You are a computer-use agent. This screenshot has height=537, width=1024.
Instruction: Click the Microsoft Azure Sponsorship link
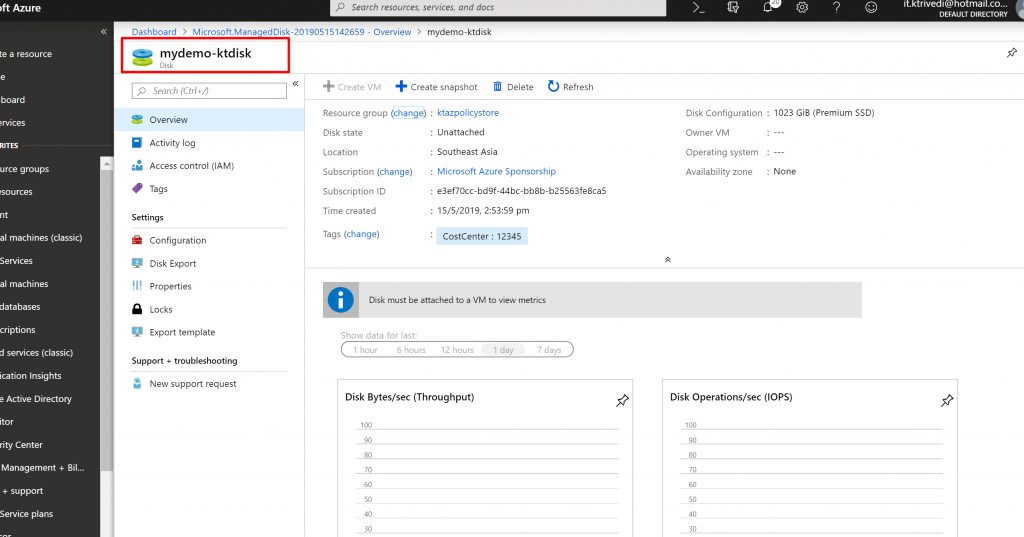click(496, 172)
